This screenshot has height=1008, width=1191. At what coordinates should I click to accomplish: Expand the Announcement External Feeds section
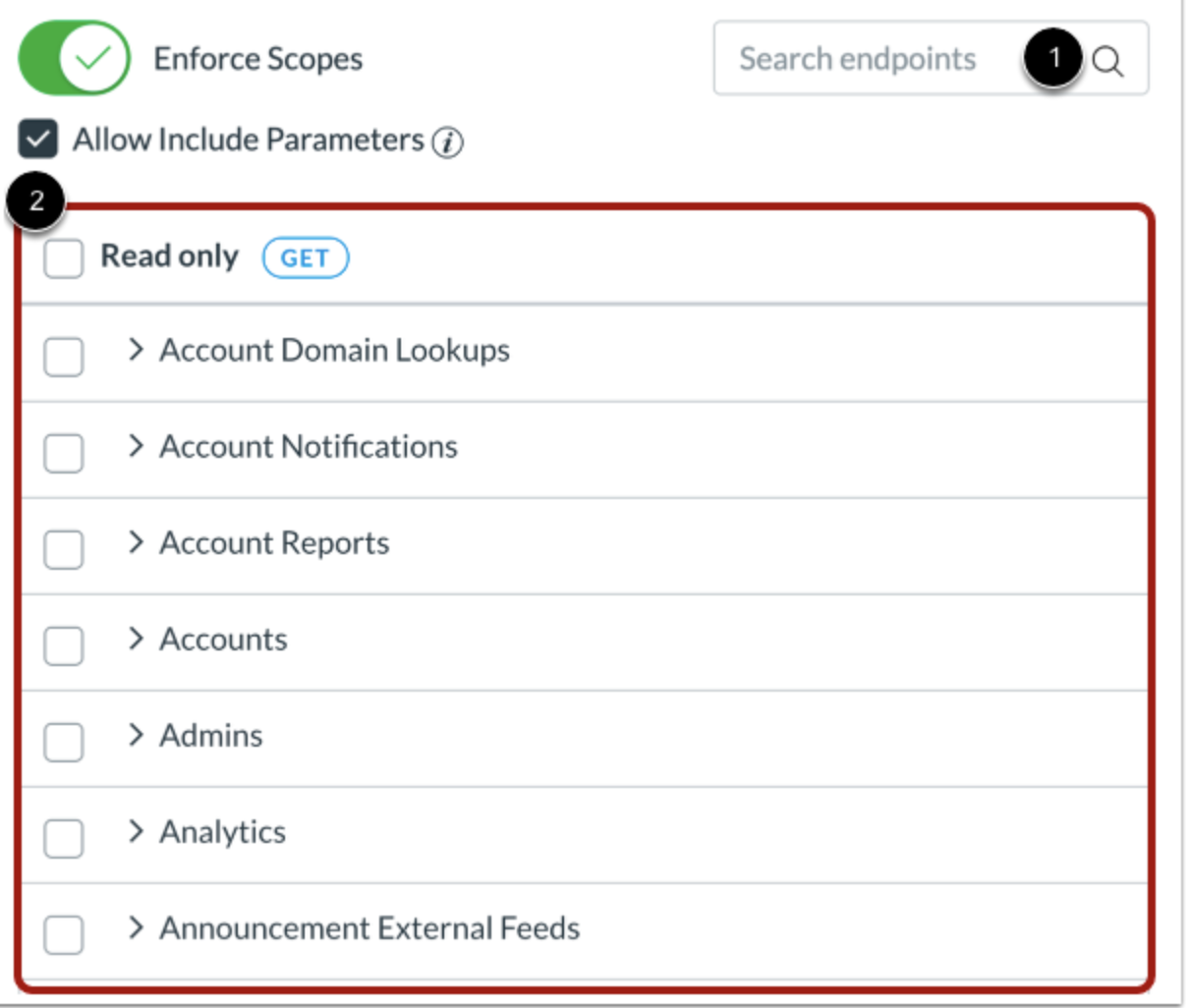click(x=135, y=927)
